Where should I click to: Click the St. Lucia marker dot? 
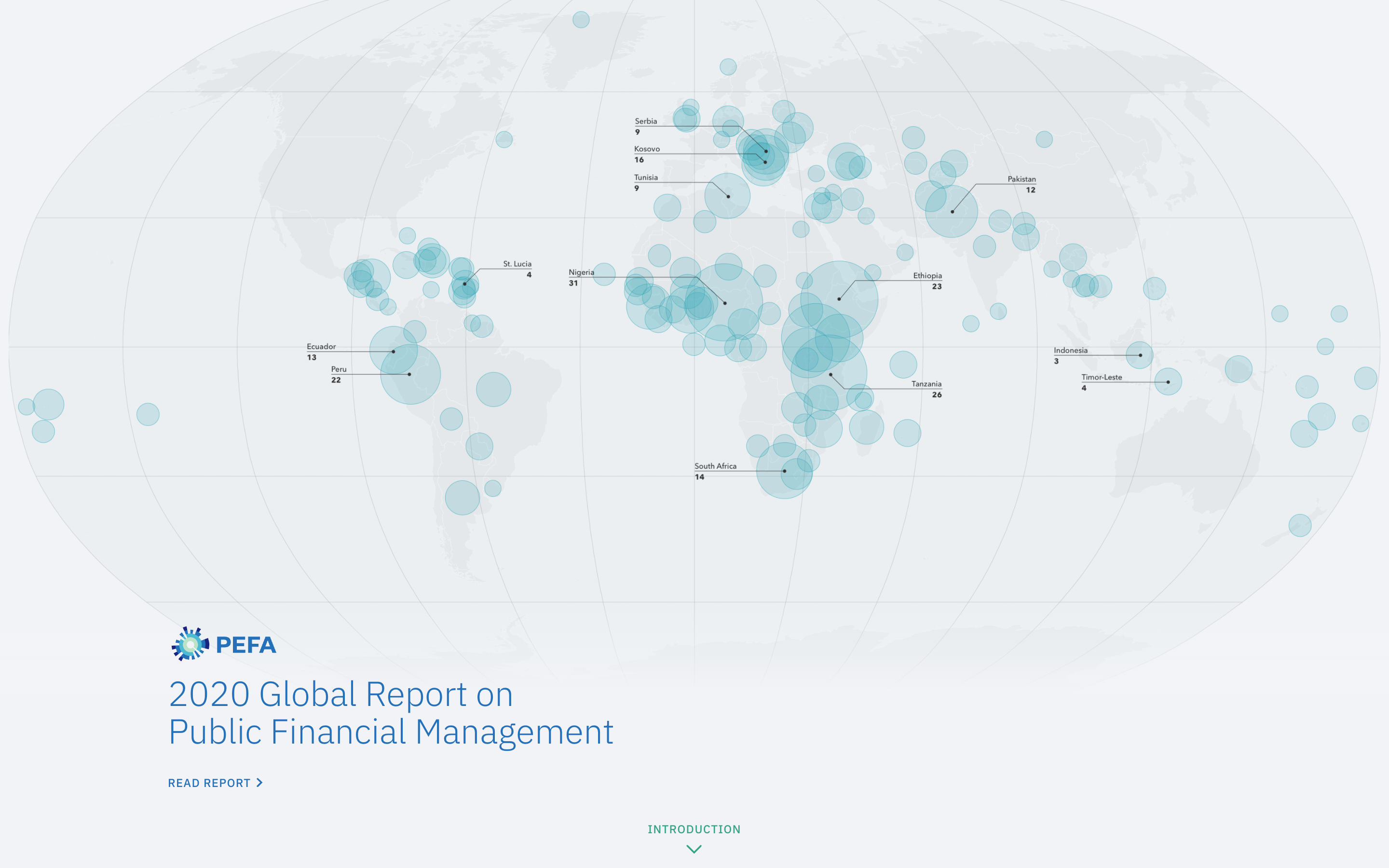pyautogui.click(x=465, y=284)
